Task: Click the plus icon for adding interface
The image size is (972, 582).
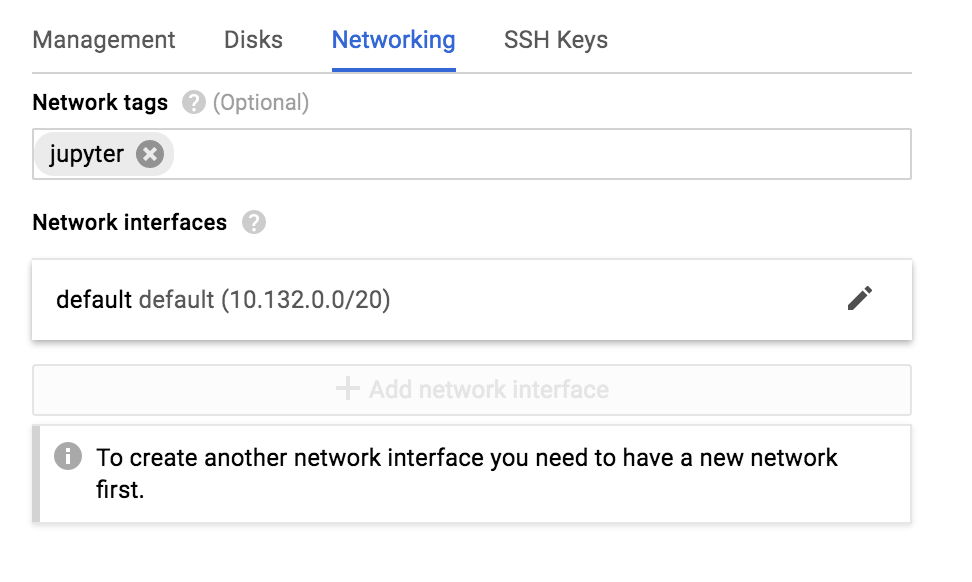Action: pyautogui.click(x=347, y=389)
